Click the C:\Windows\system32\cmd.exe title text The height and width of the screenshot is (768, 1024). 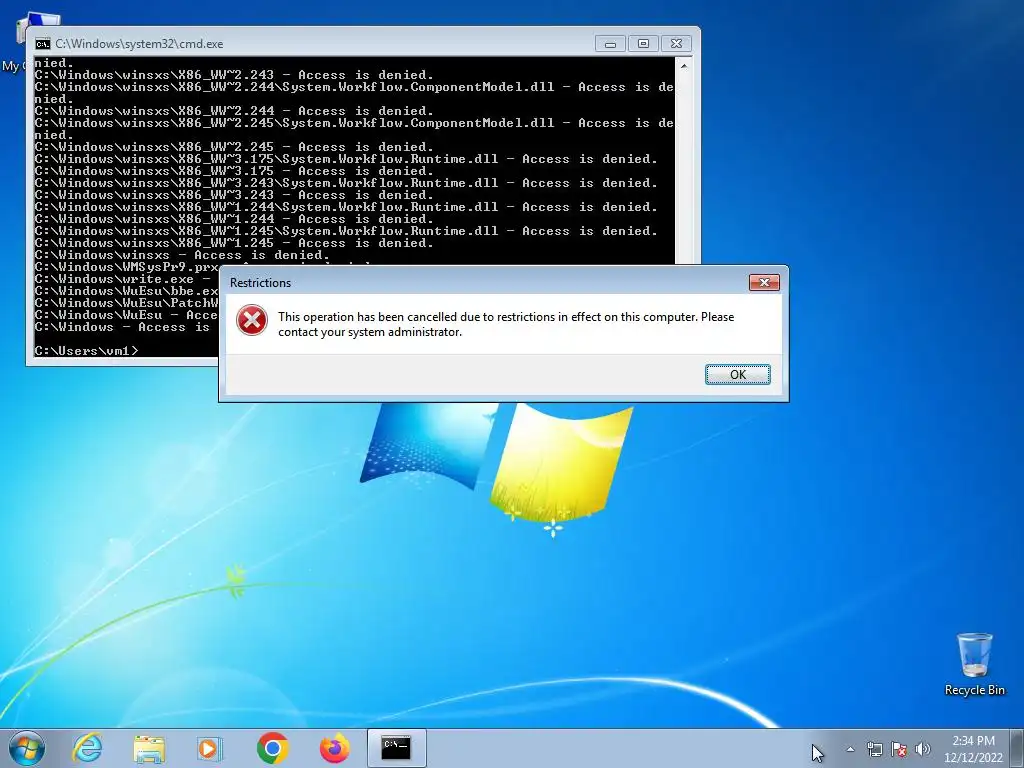pos(139,44)
